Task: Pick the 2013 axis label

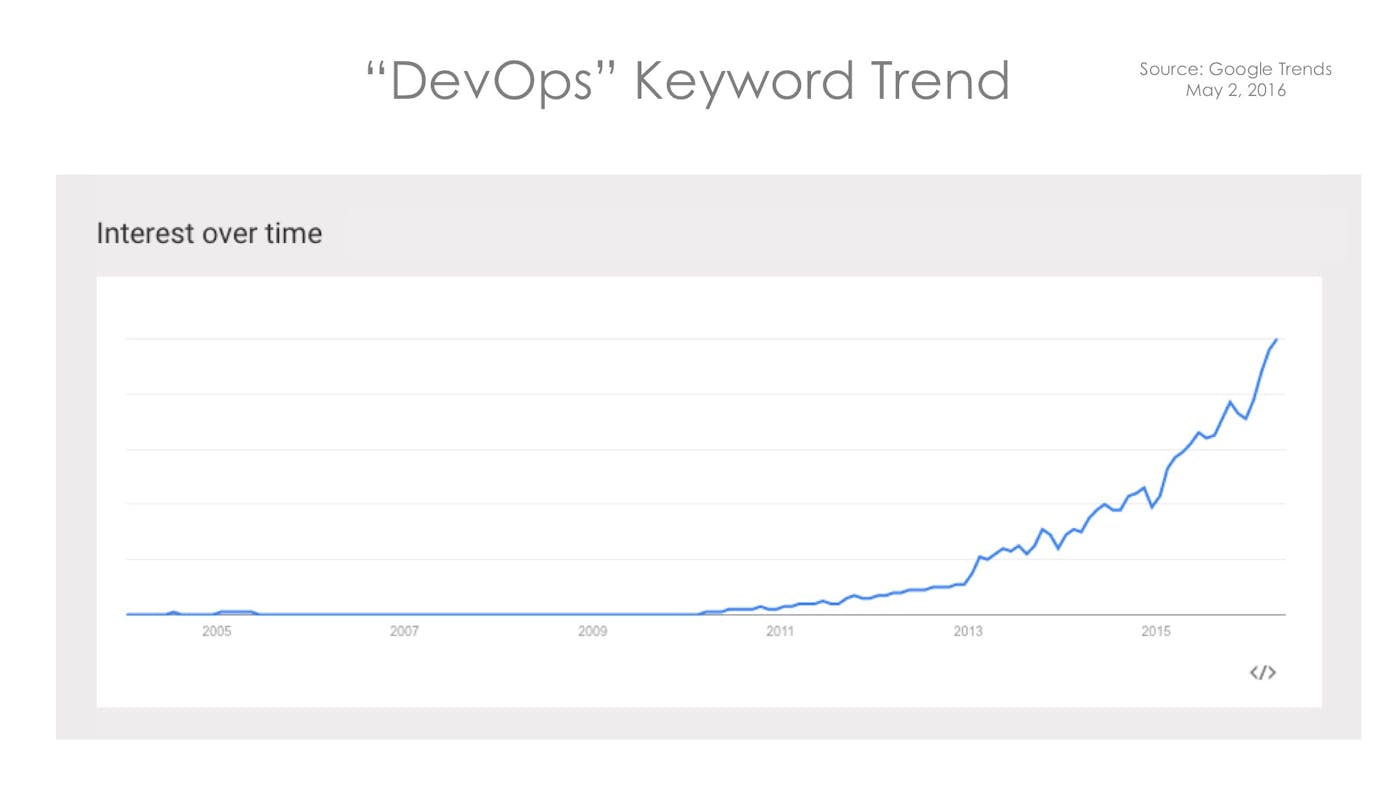Action: (967, 631)
